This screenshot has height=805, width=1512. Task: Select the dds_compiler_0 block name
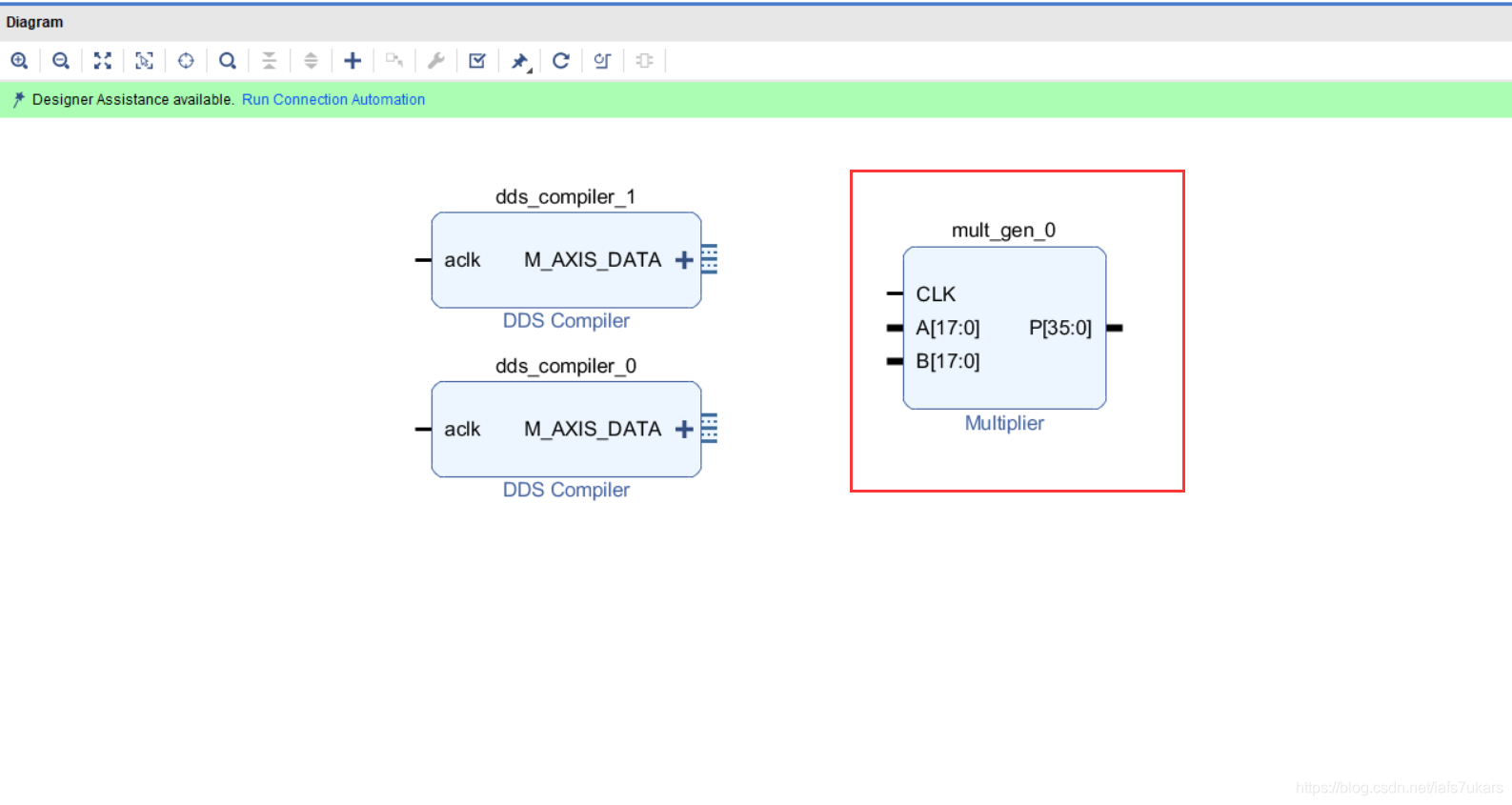click(566, 367)
